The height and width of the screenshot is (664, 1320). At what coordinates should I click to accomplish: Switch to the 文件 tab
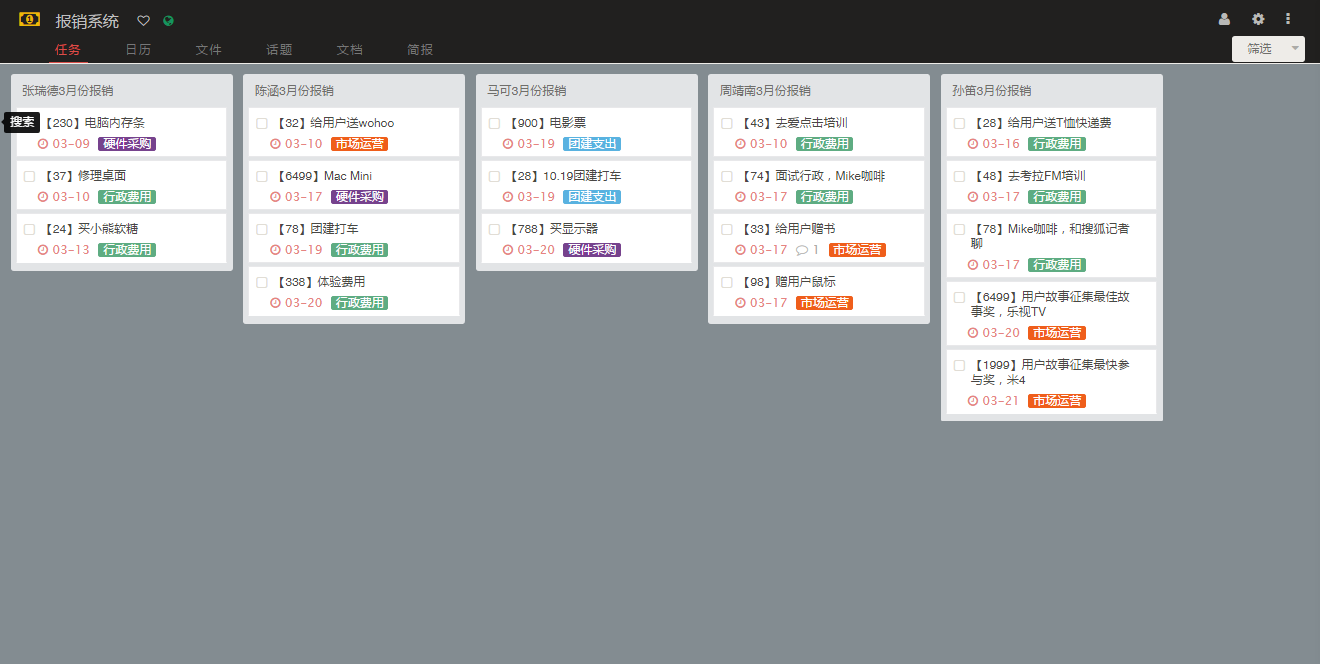(209, 49)
